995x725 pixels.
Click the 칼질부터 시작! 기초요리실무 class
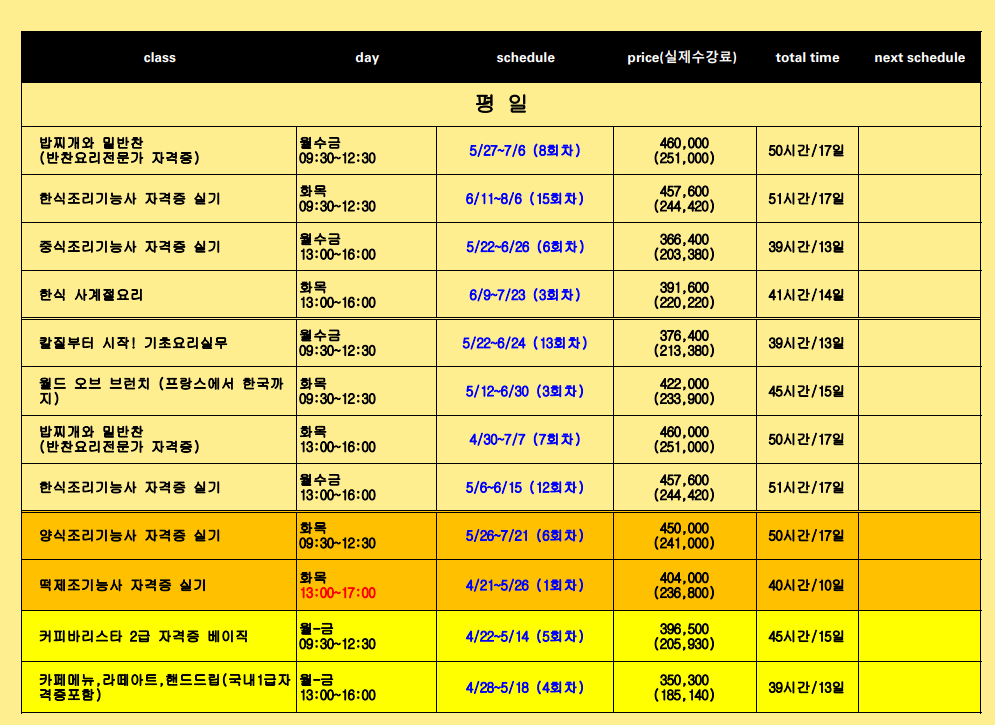tap(133, 343)
